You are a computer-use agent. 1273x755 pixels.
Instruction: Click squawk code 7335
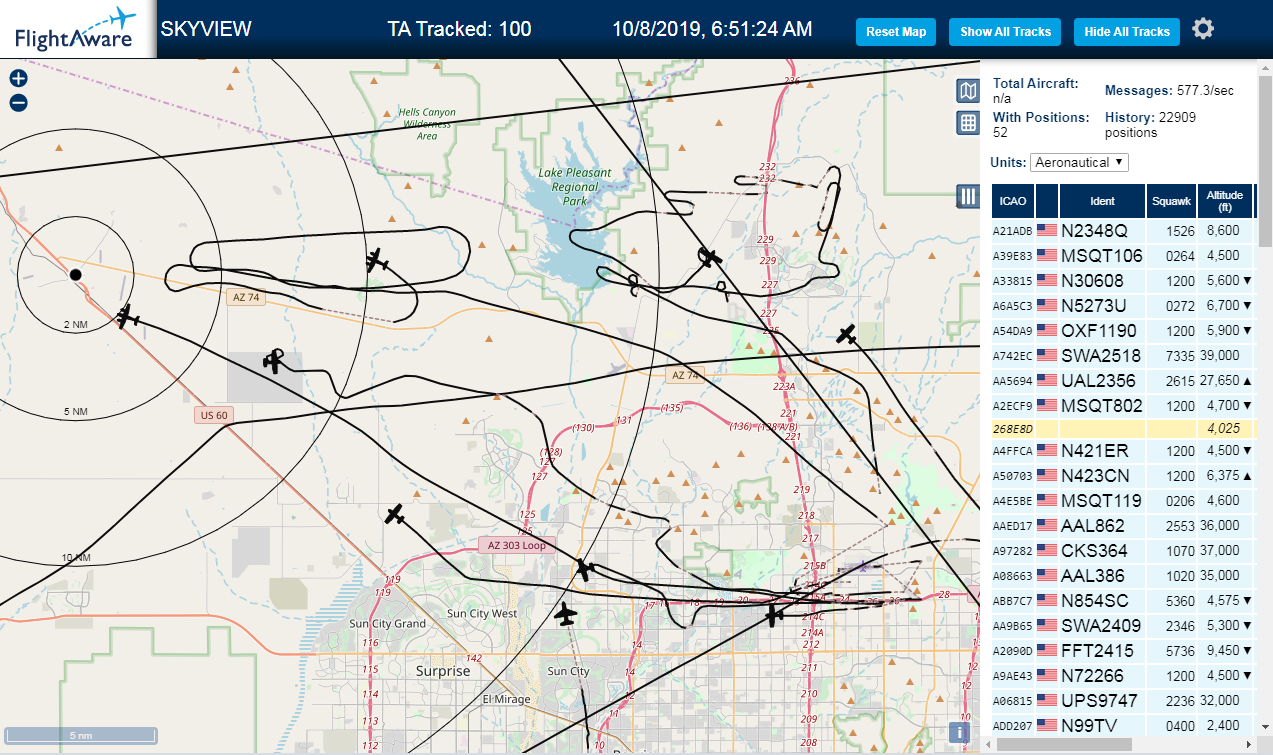pyautogui.click(x=1181, y=355)
